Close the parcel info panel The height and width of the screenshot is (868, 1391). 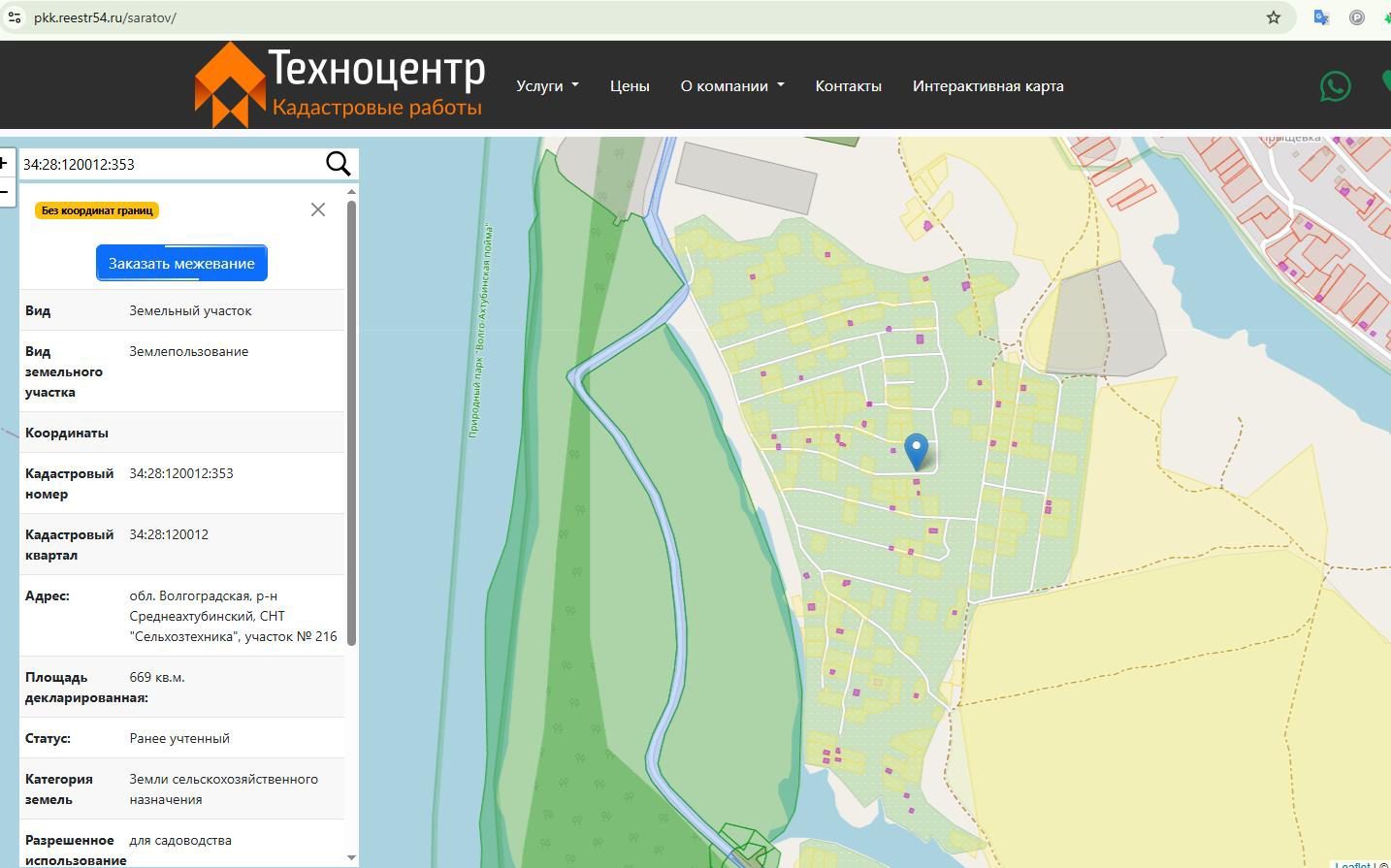tap(318, 209)
